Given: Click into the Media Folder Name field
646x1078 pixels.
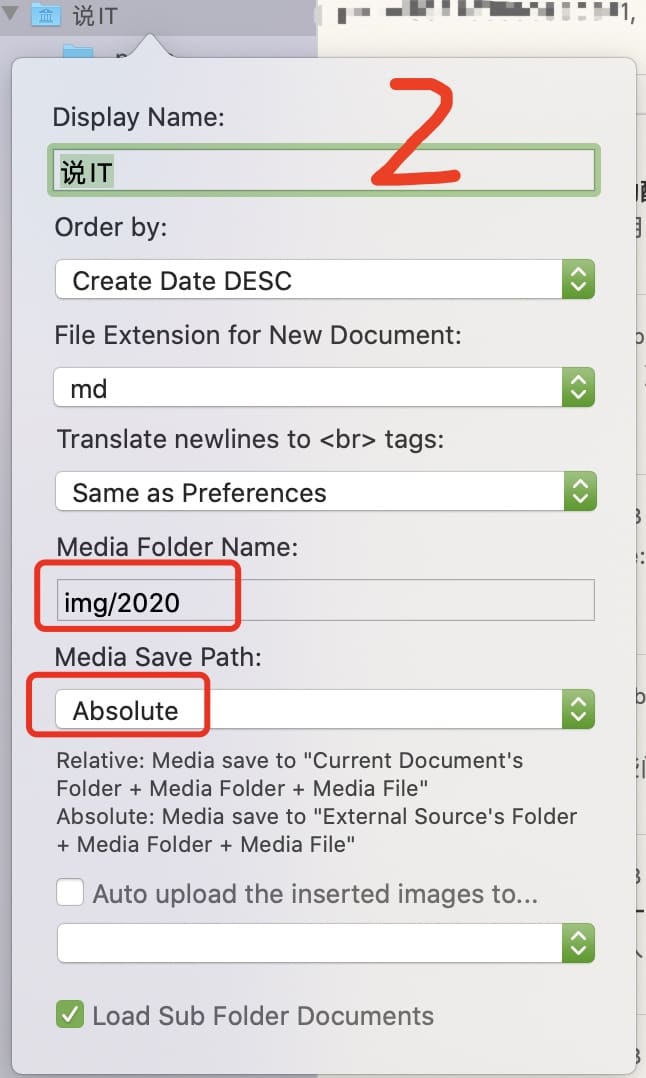Looking at the screenshot, I should pyautogui.click(x=324, y=601).
